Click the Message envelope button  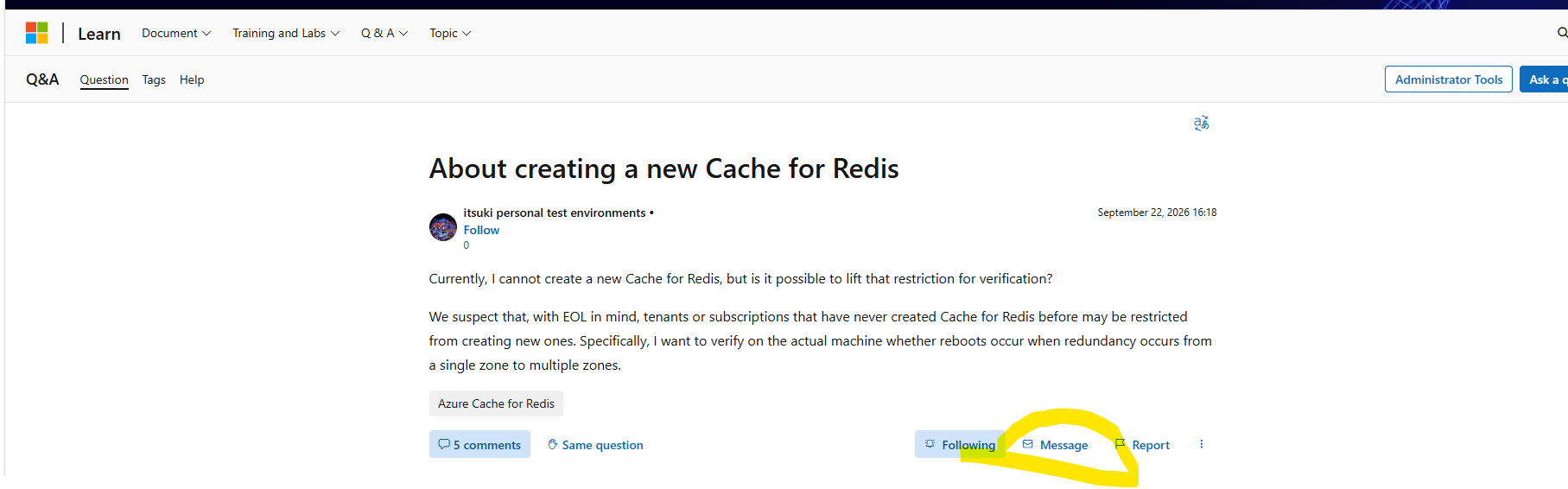point(1055,444)
